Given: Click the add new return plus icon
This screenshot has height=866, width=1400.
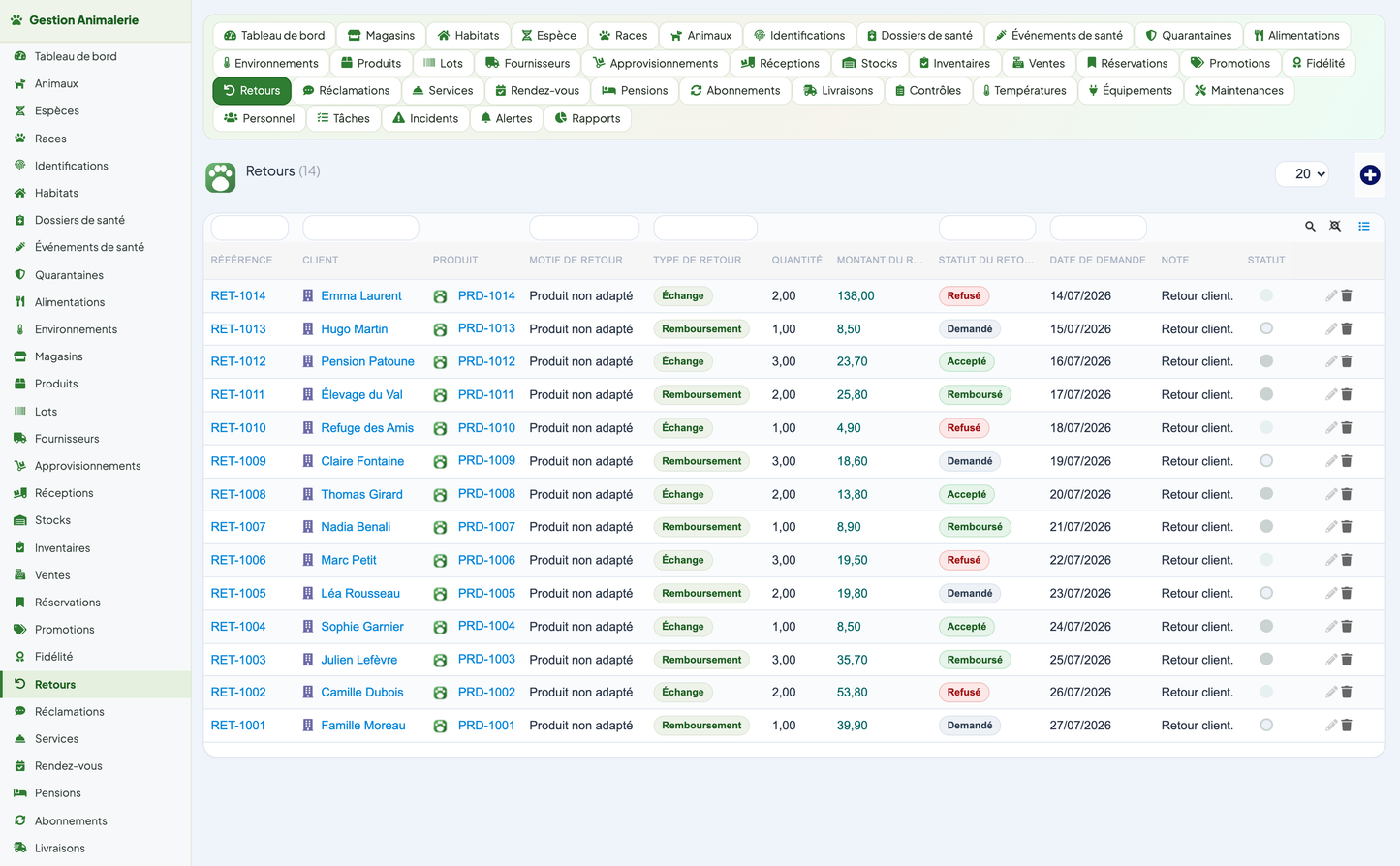Looking at the screenshot, I should [x=1369, y=174].
